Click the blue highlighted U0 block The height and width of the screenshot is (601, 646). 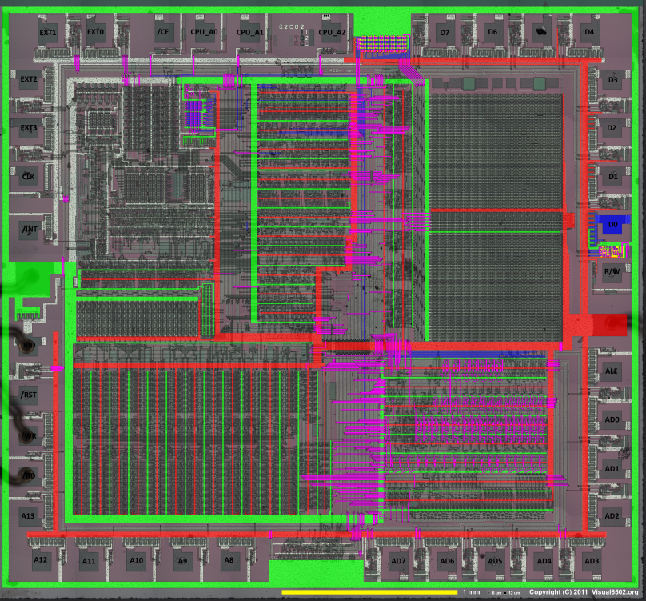pos(612,225)
